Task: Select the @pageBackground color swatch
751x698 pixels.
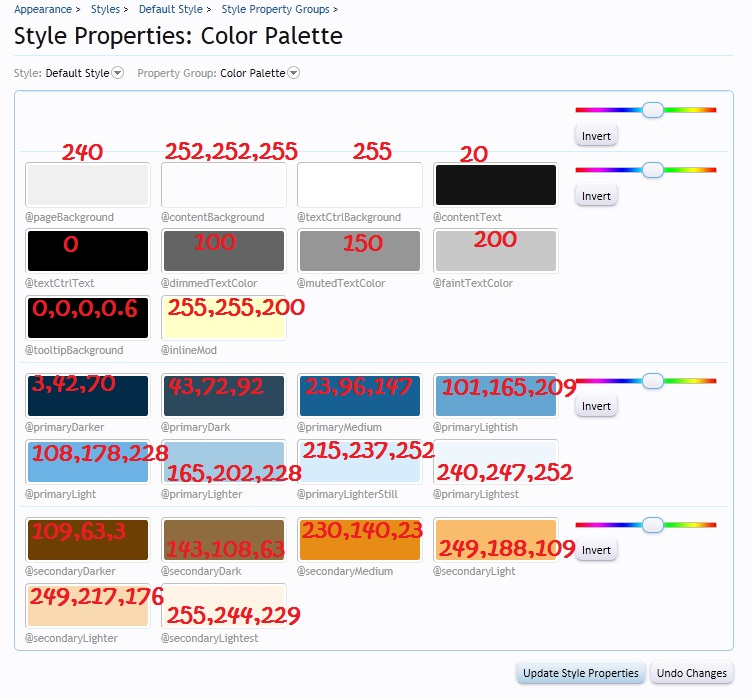Action: pos(88,186)
